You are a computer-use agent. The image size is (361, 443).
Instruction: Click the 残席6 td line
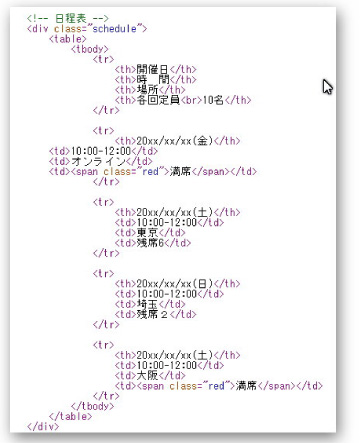click(x=153, y=243)
